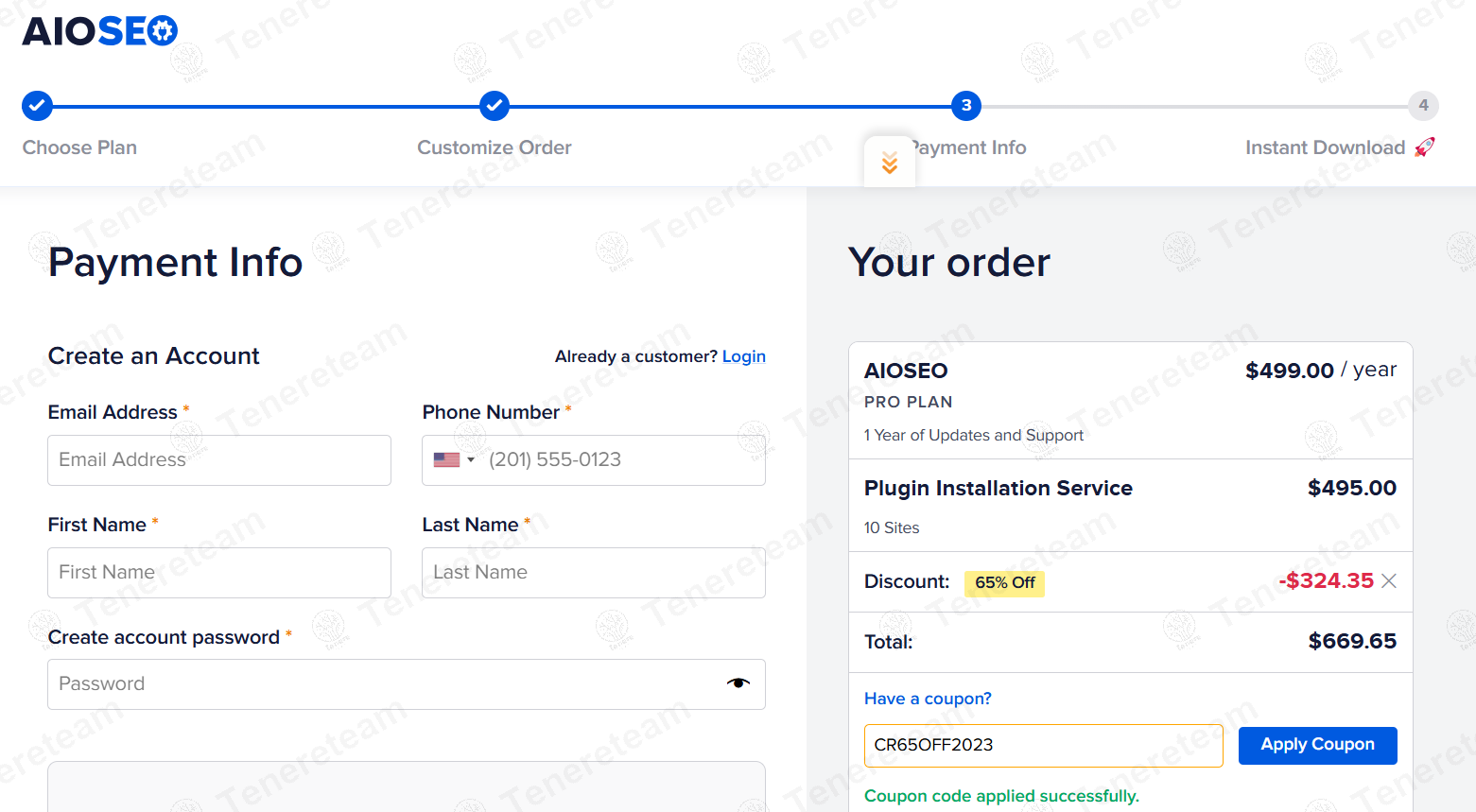
Task: Click the AIOSEO logo
Action: (99, 31)
